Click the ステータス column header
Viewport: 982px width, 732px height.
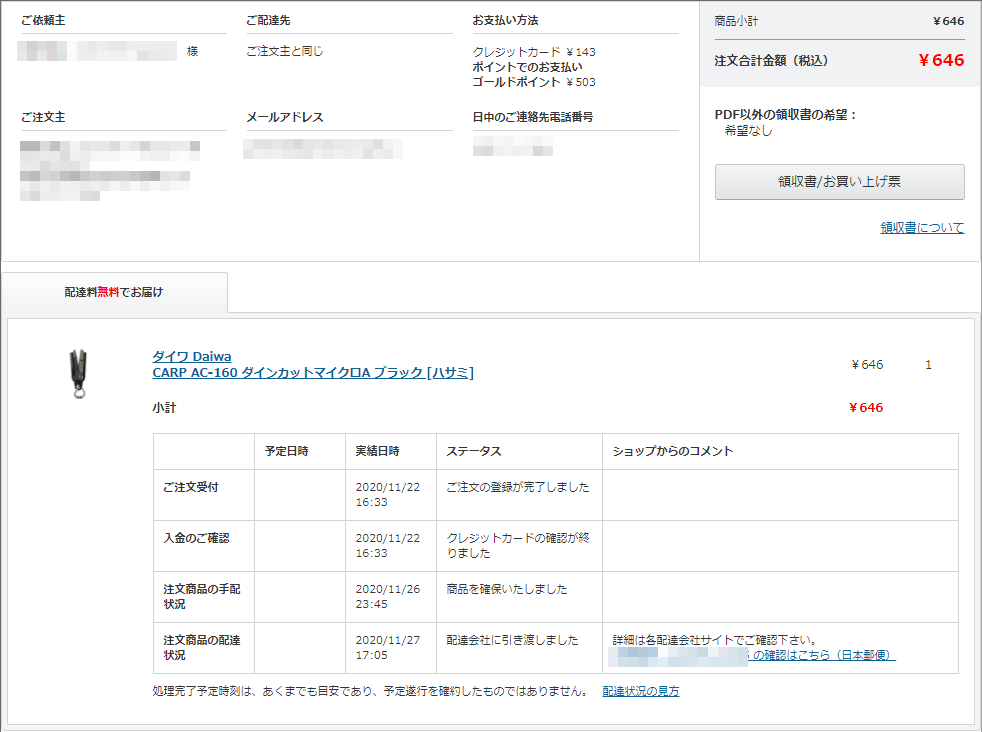[x=474, y=451]
